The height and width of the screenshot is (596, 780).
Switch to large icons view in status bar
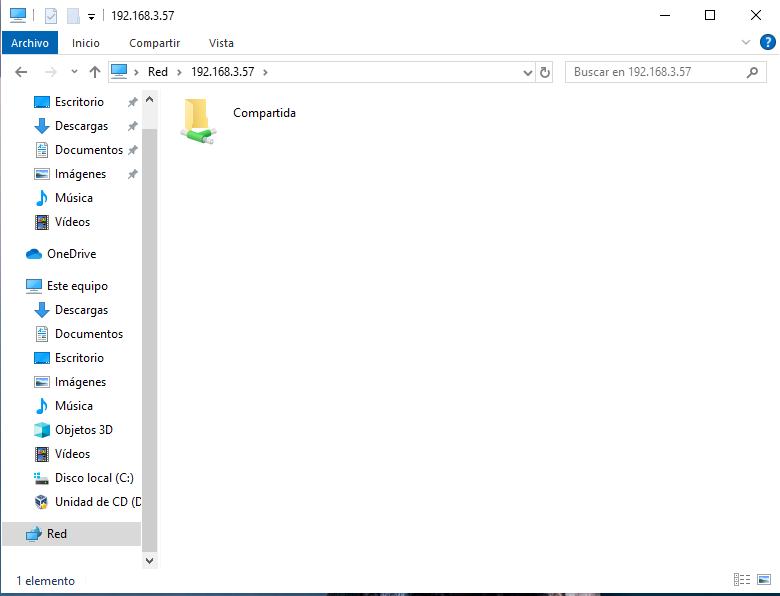[764, 579]
